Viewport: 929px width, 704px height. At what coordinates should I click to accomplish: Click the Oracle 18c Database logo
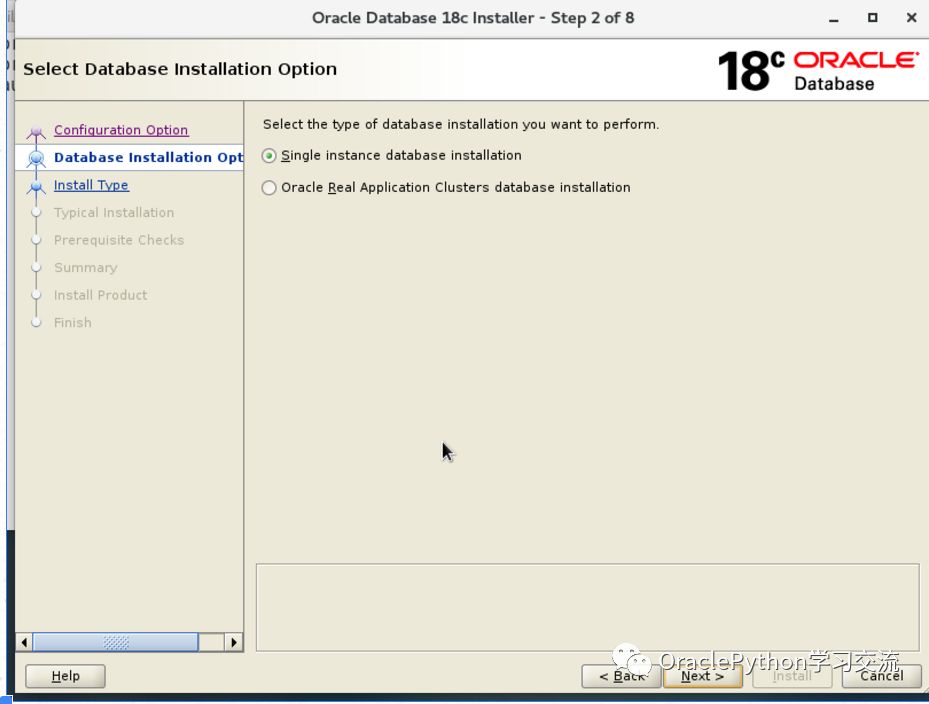818,71
